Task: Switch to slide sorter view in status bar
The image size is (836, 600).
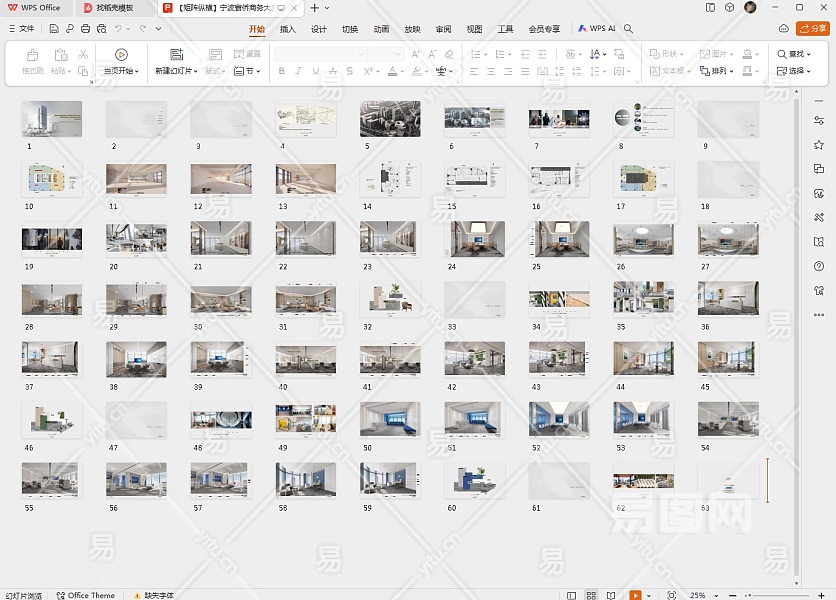Action: tap(590, 595)
